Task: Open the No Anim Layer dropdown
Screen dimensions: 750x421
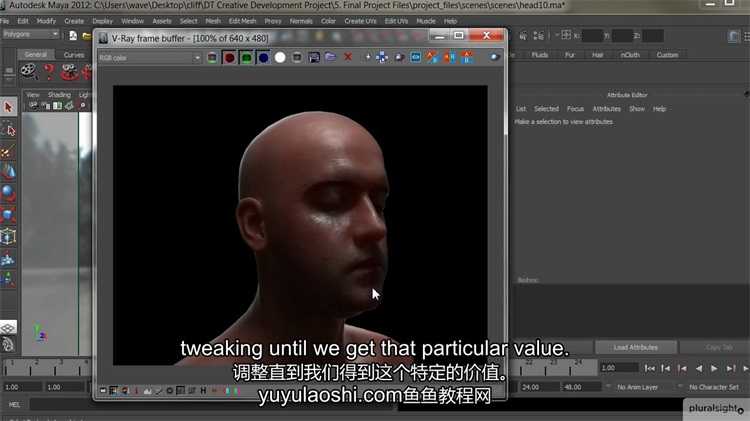Action: pyautogui.click(x=637, y=387)
